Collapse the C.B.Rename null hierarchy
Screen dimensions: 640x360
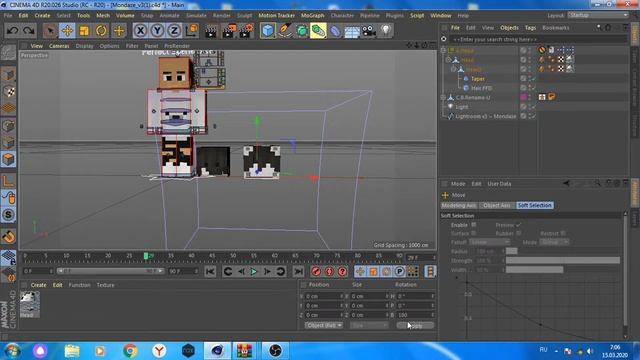[443, 98]
